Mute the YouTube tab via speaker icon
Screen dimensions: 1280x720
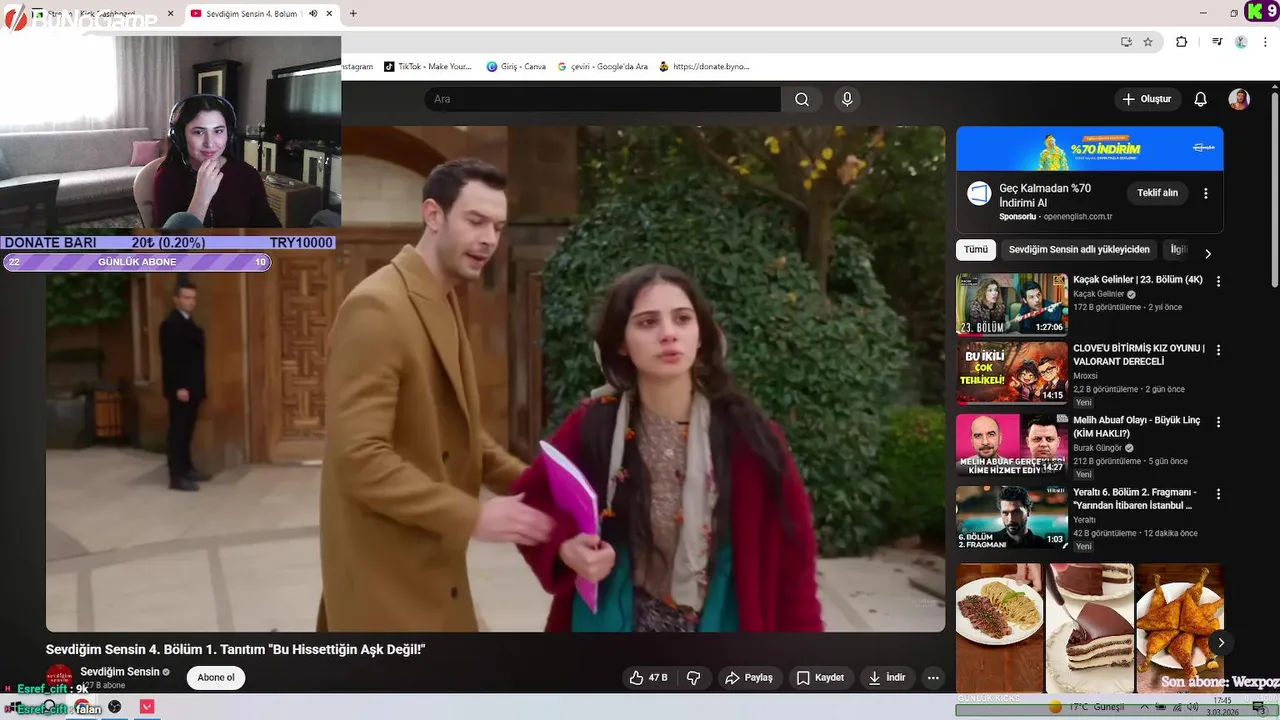313,14
